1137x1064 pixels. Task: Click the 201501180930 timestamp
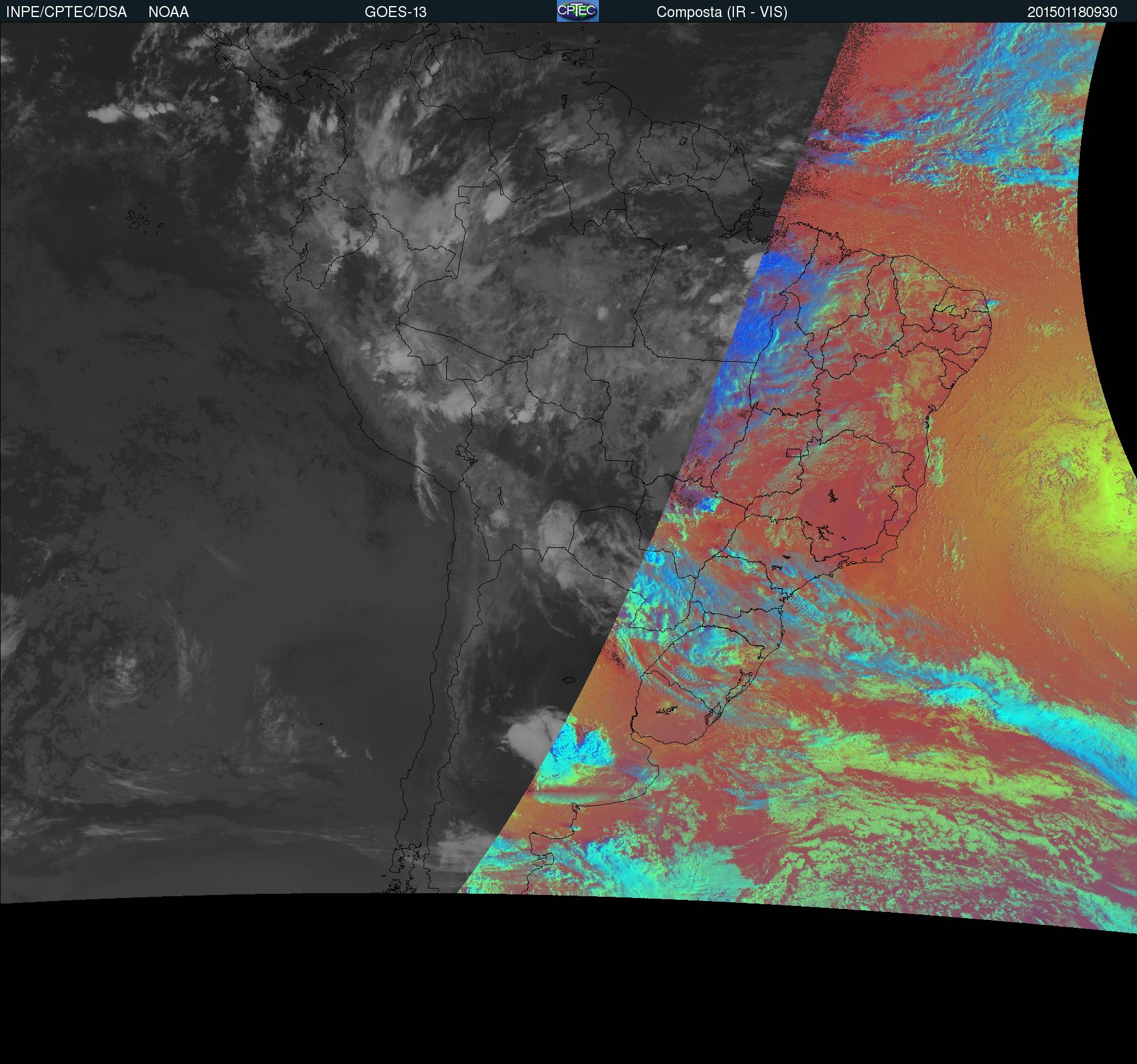click(x=1073, y=12)
